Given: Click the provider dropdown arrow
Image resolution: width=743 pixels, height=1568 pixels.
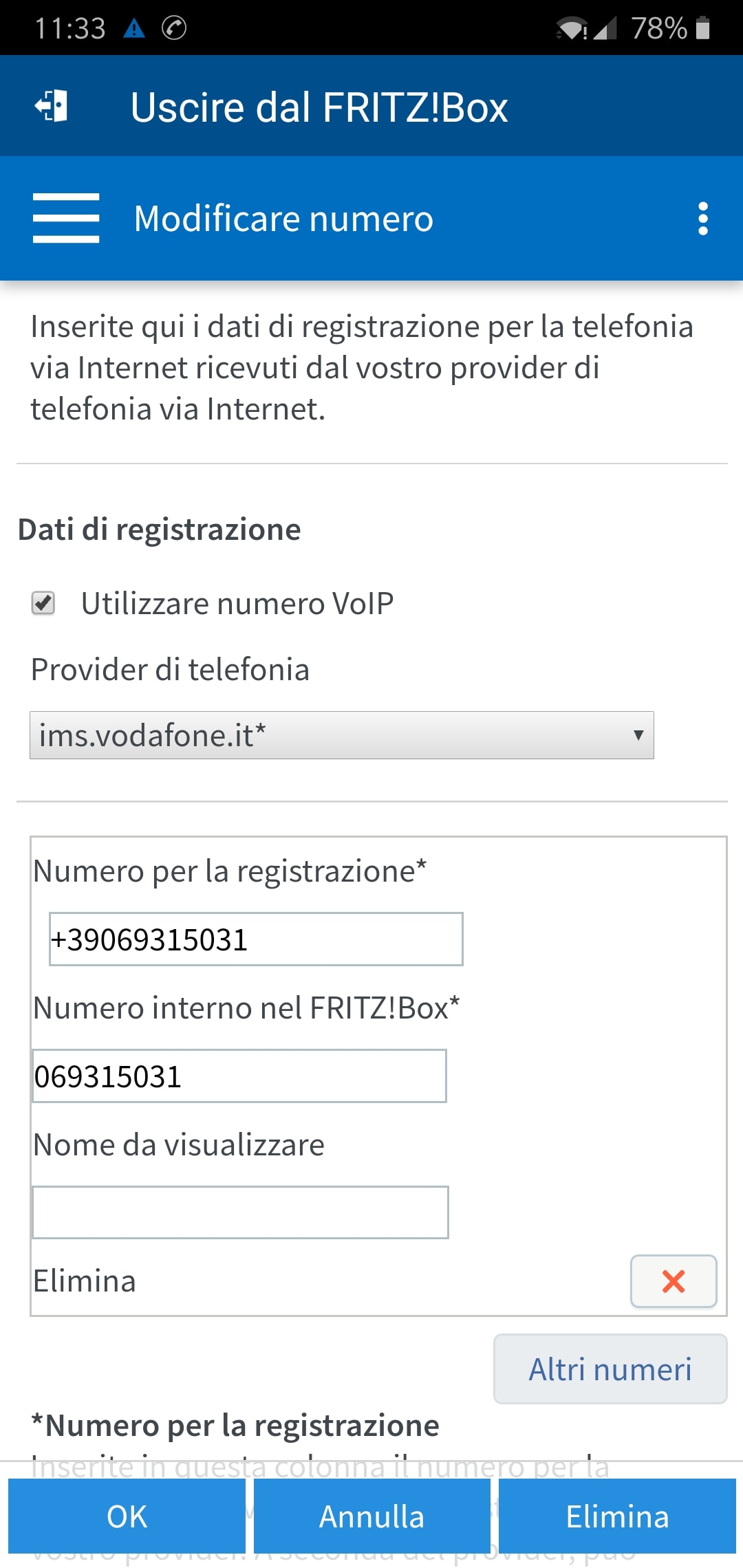Looking at the screenshot, I should (638, 735).
